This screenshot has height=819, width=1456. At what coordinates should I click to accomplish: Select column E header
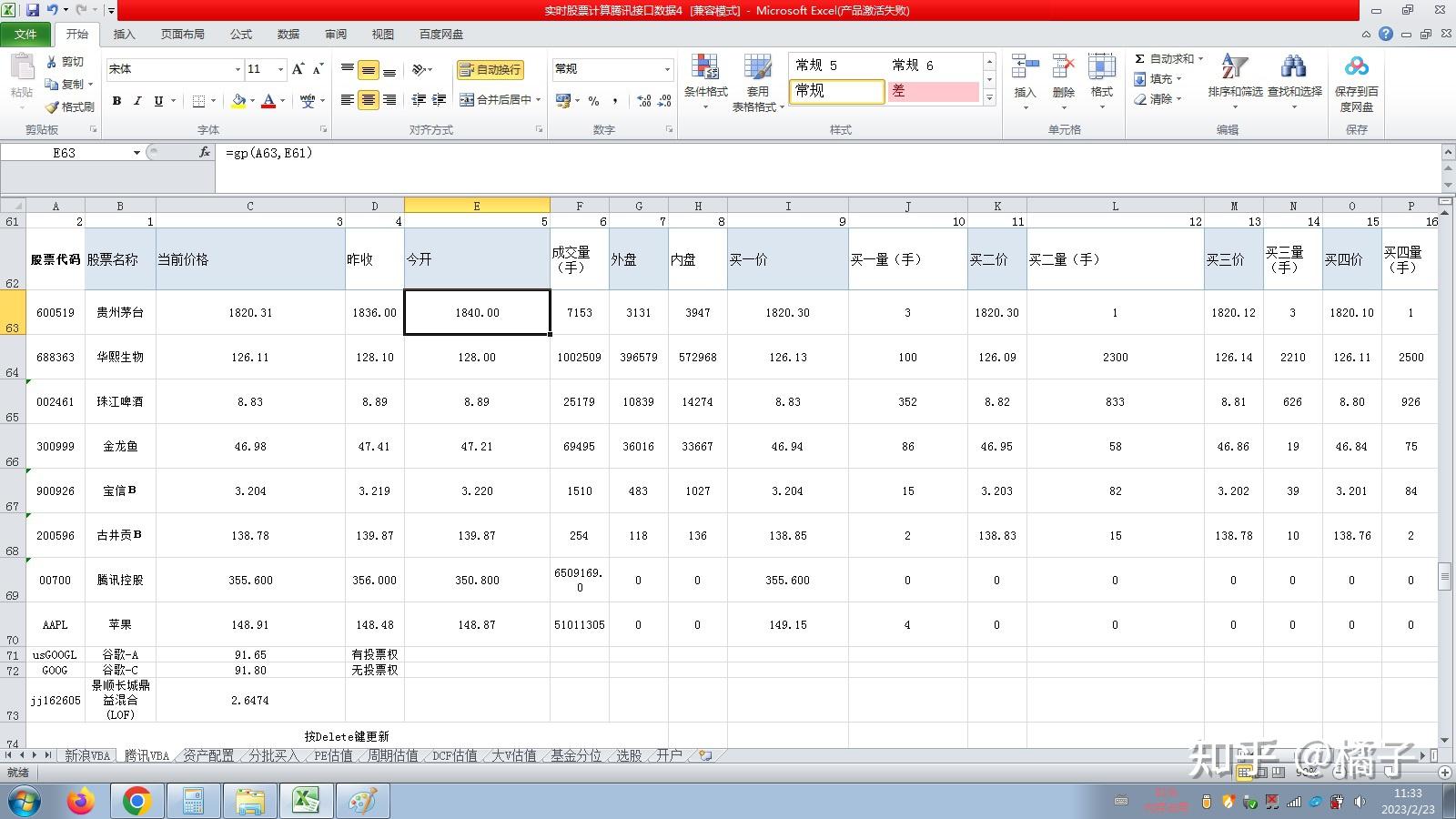477,207
